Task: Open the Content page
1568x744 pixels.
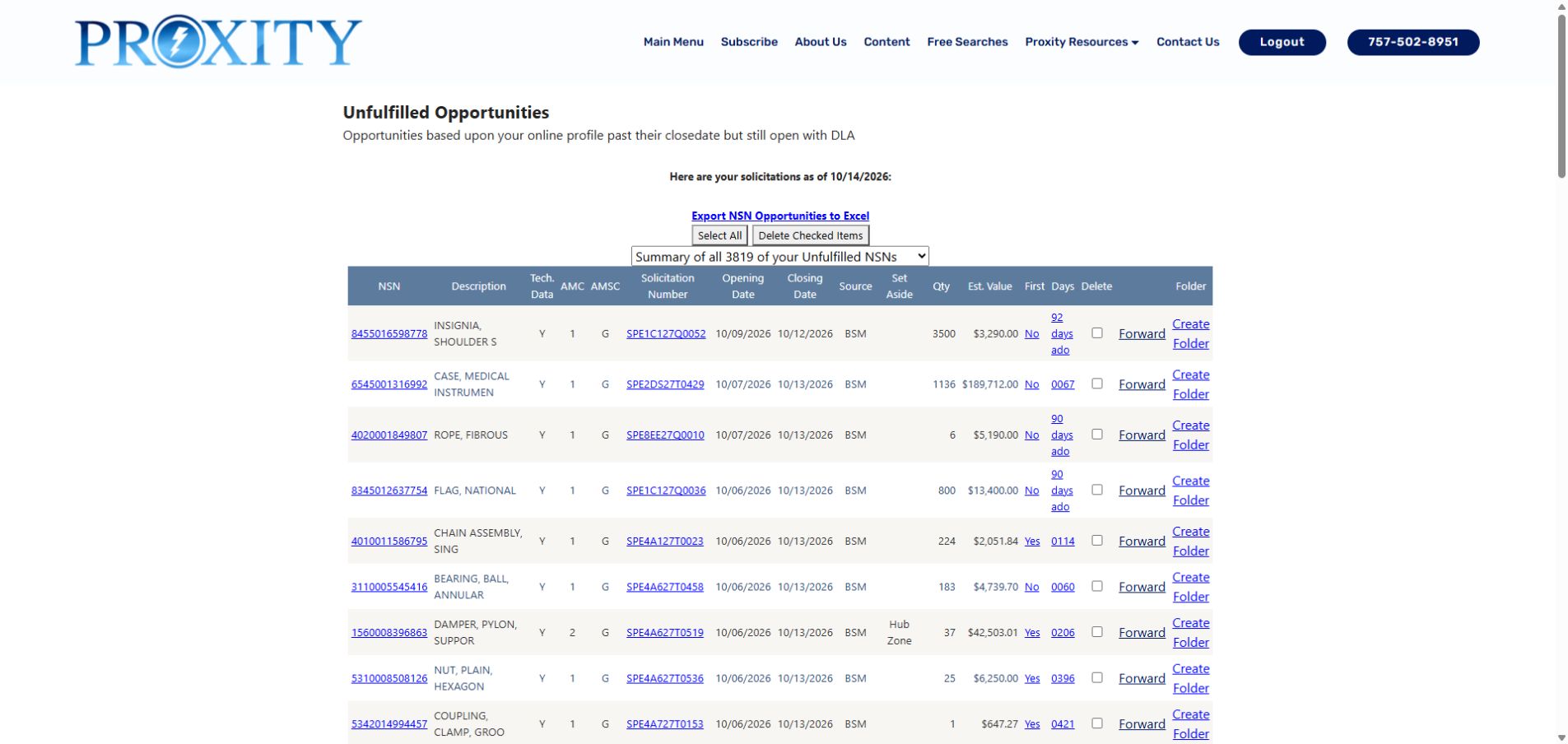Action: 886,42
